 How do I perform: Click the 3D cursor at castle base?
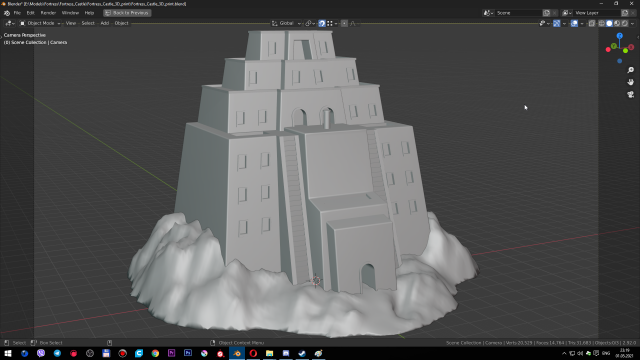click(316, 280)
